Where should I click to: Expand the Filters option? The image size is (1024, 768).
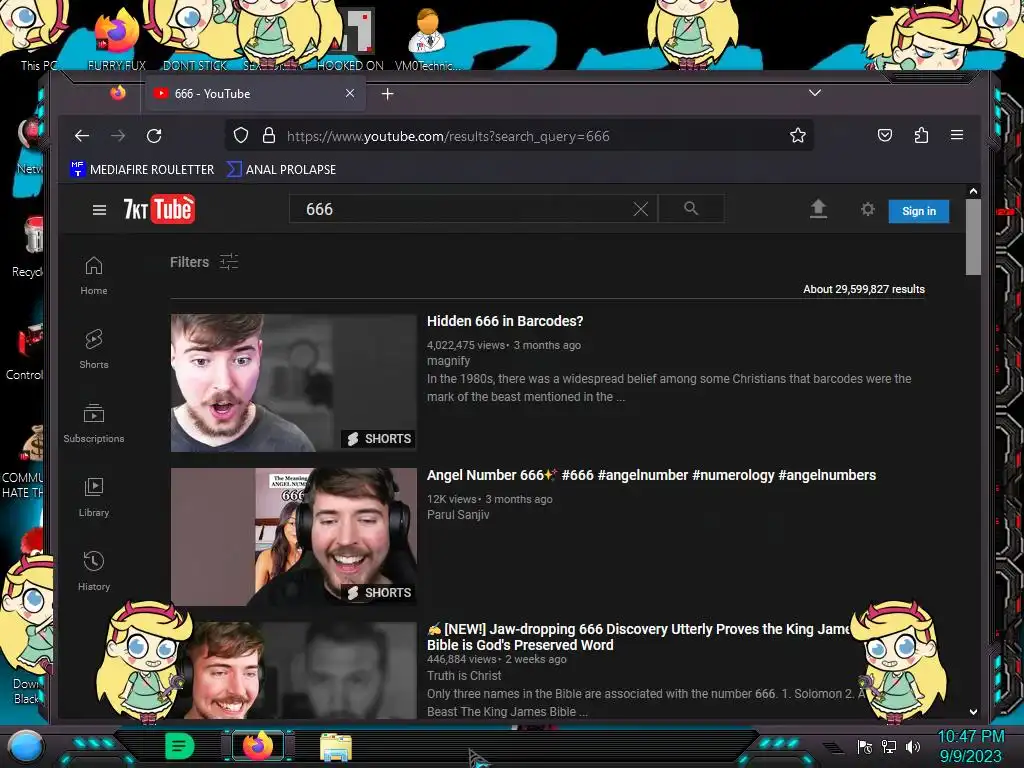(x=204, y=262)
